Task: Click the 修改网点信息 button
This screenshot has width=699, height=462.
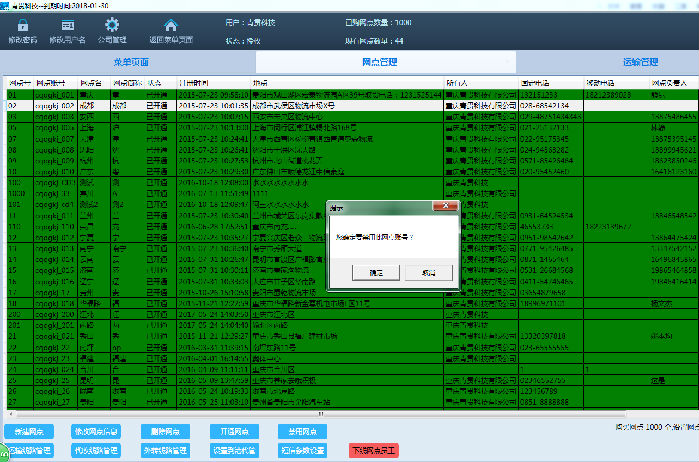Action: click(x=95, y=431)
